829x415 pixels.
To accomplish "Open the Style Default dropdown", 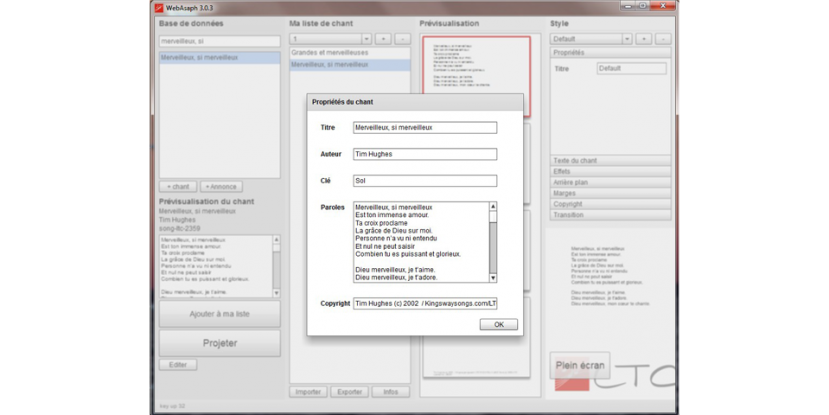I will coord(591,39).
